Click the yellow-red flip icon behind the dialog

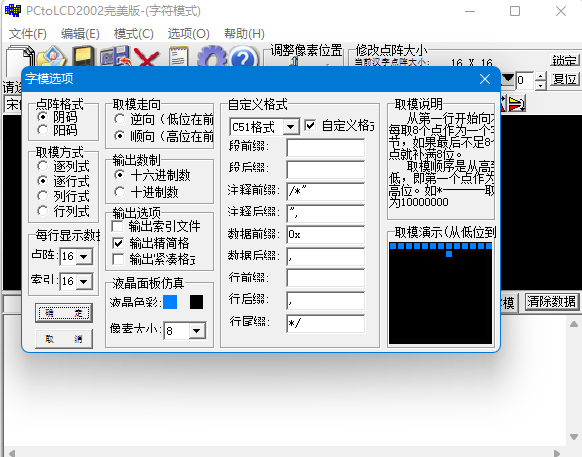(x=517, y=104)
